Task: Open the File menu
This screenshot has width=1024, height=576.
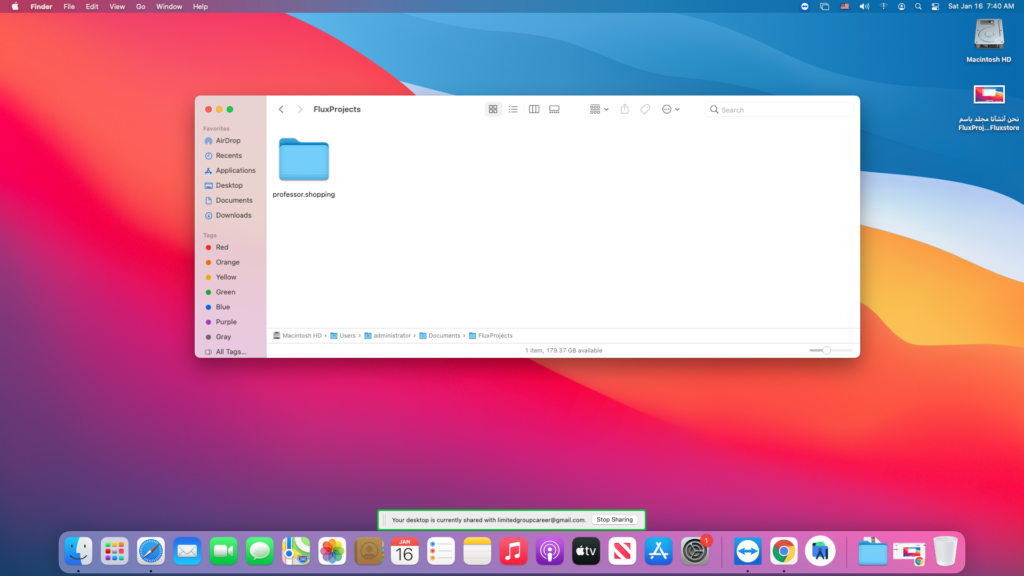Action: click(69, 7)
